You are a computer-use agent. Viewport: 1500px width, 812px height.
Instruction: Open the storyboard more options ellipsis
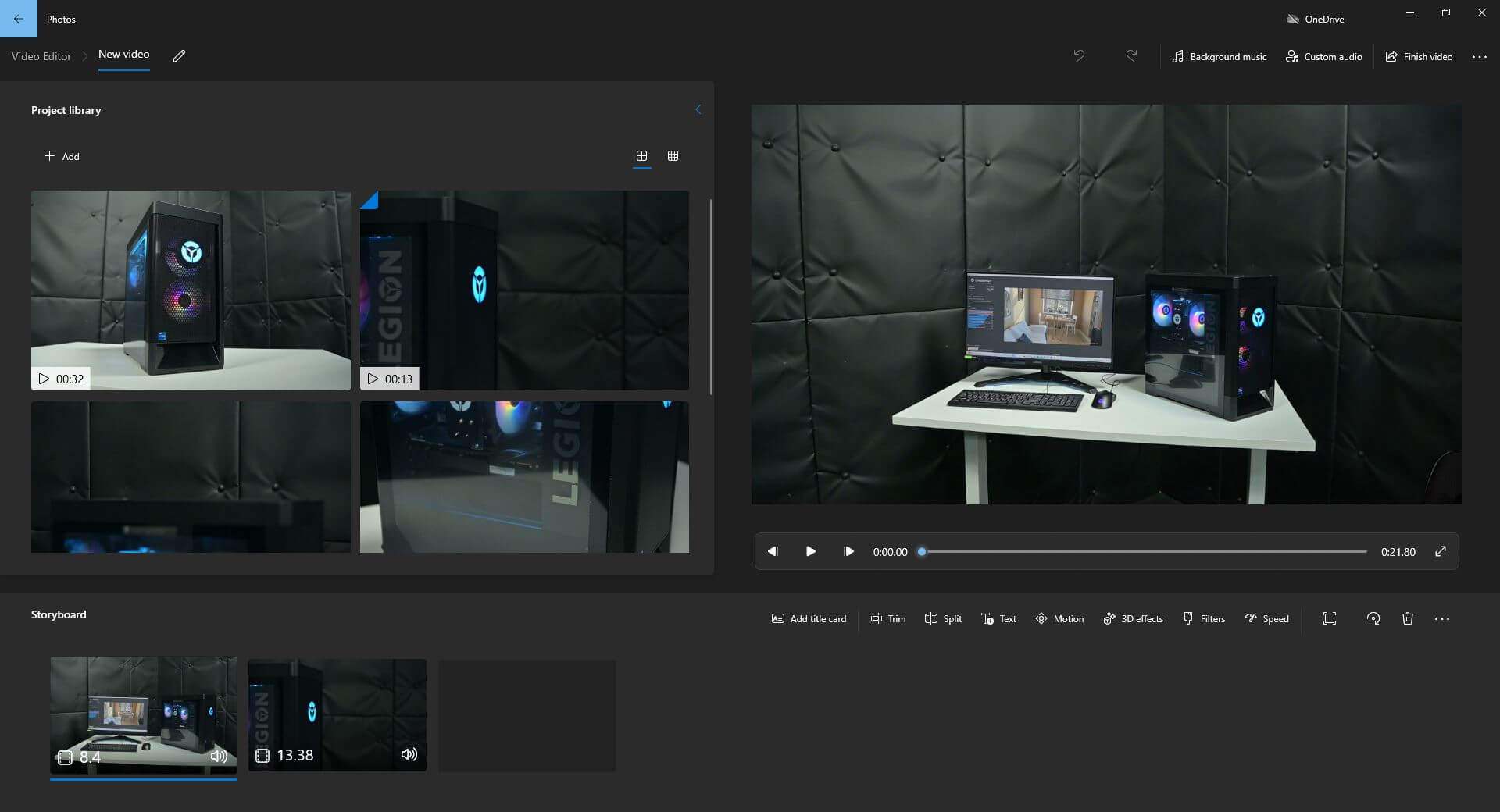pyautogui.click(x=1441, y=618)
